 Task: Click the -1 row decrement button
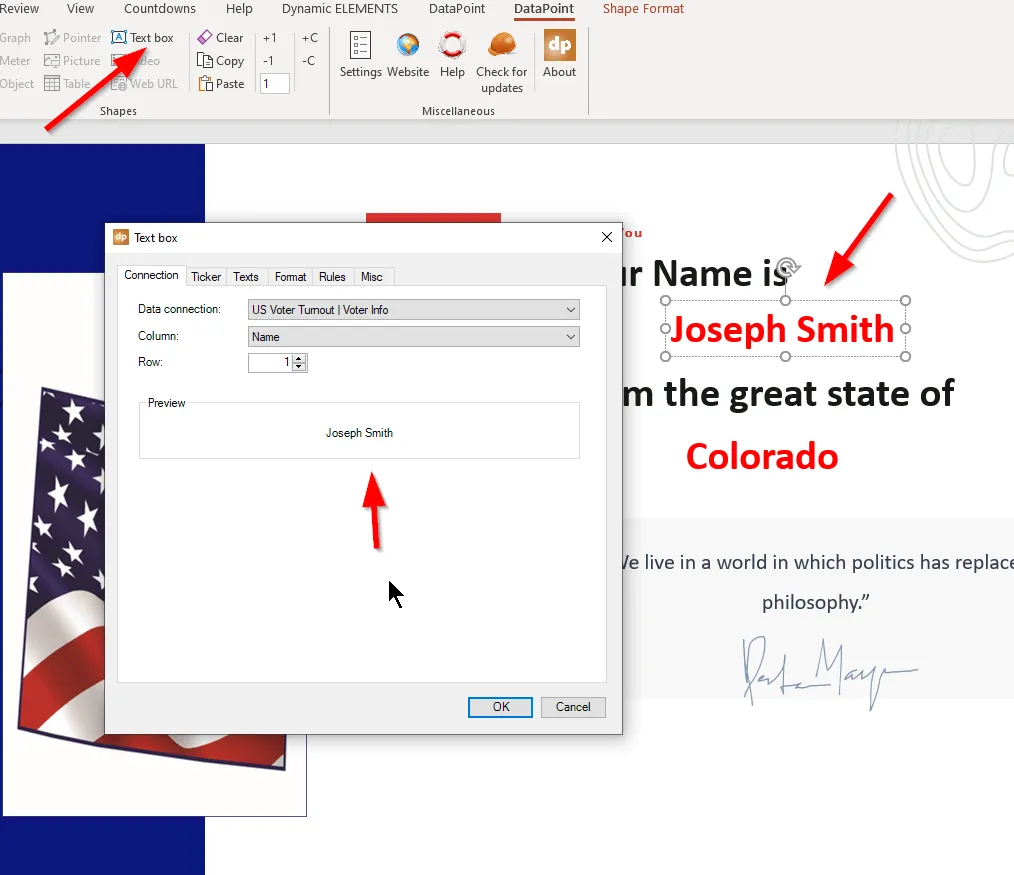point(268,61)
